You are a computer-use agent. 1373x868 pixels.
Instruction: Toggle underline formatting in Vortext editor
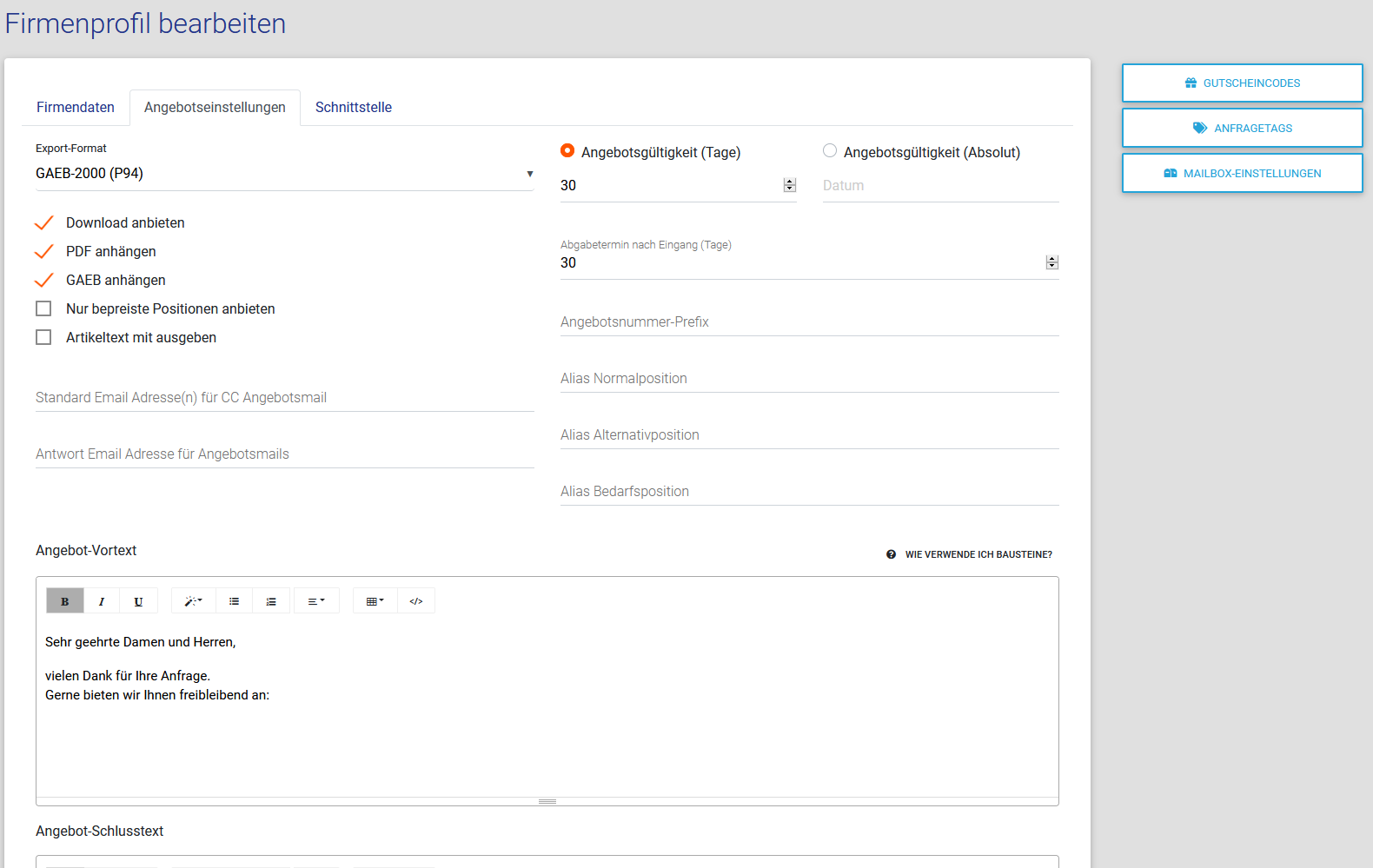coord(138,601)
